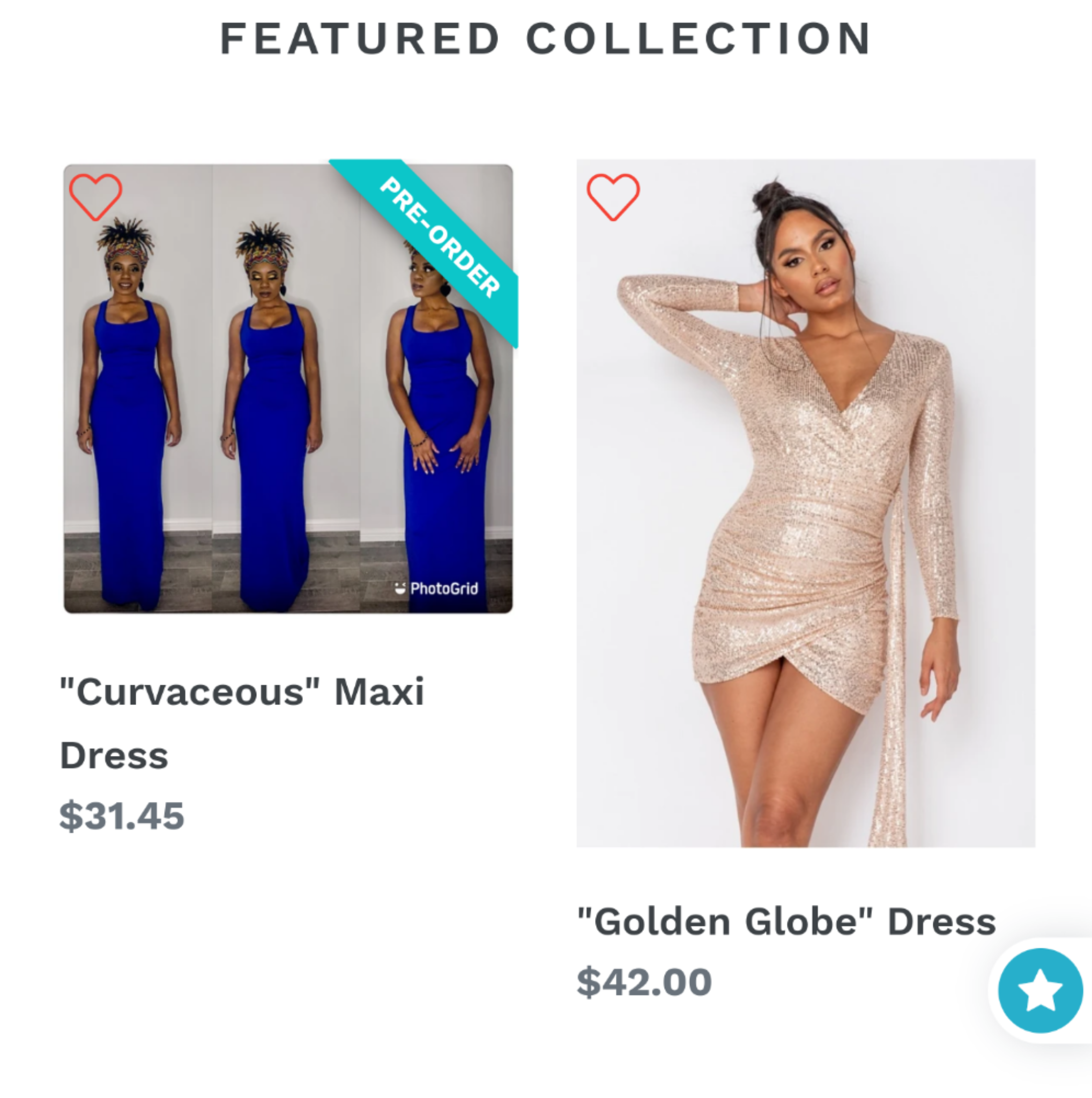This screenshot has height=1098, width=1092.
Task: Select the rightmost pose in blue dress collage
Action: (436, 389)
